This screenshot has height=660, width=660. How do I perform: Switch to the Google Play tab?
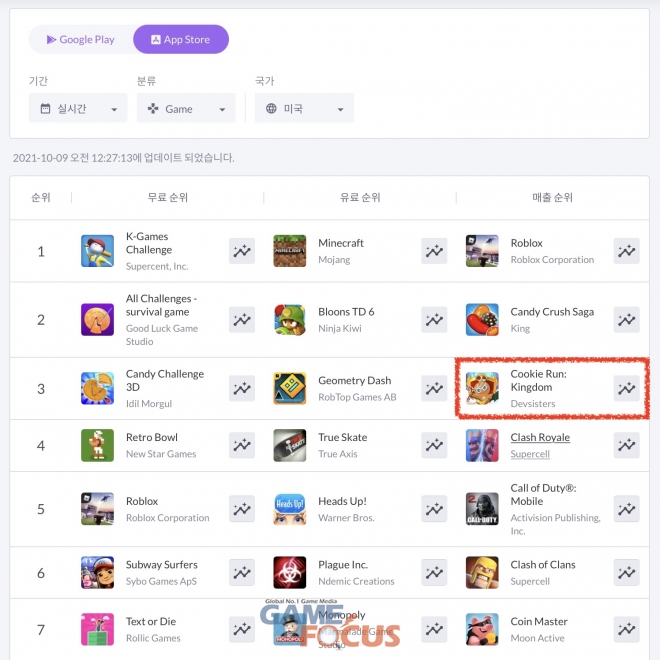tap(81, 40)
